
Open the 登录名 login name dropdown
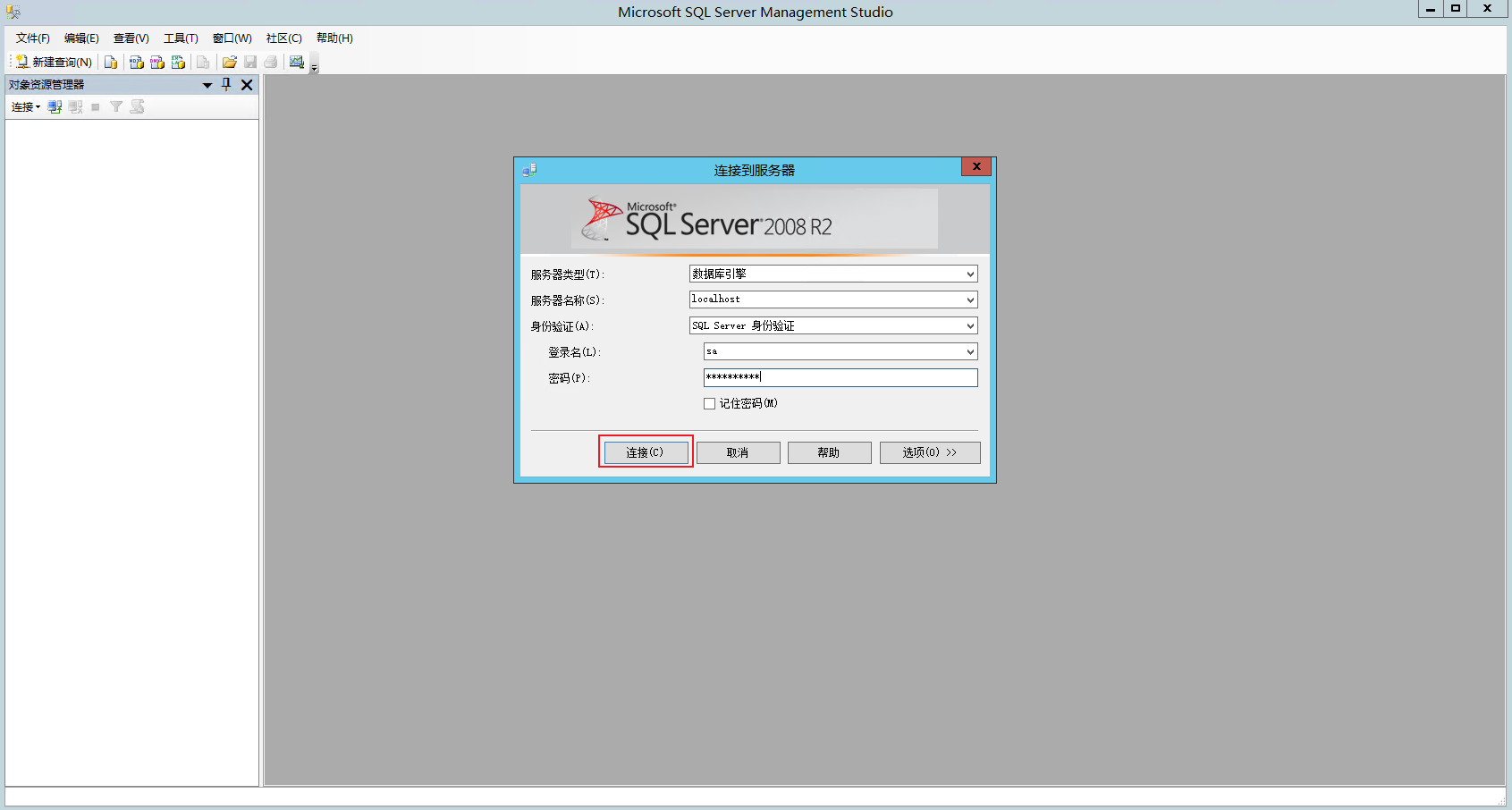point(970,351)
